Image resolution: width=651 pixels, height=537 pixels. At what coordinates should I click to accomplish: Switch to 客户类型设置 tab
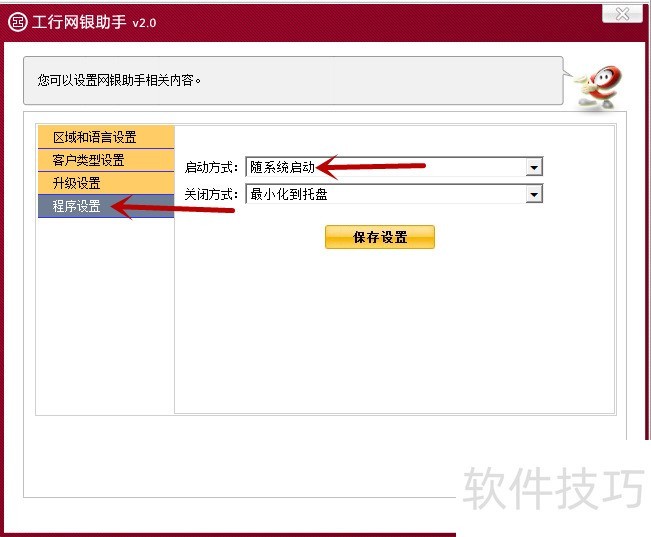[106, 160]
